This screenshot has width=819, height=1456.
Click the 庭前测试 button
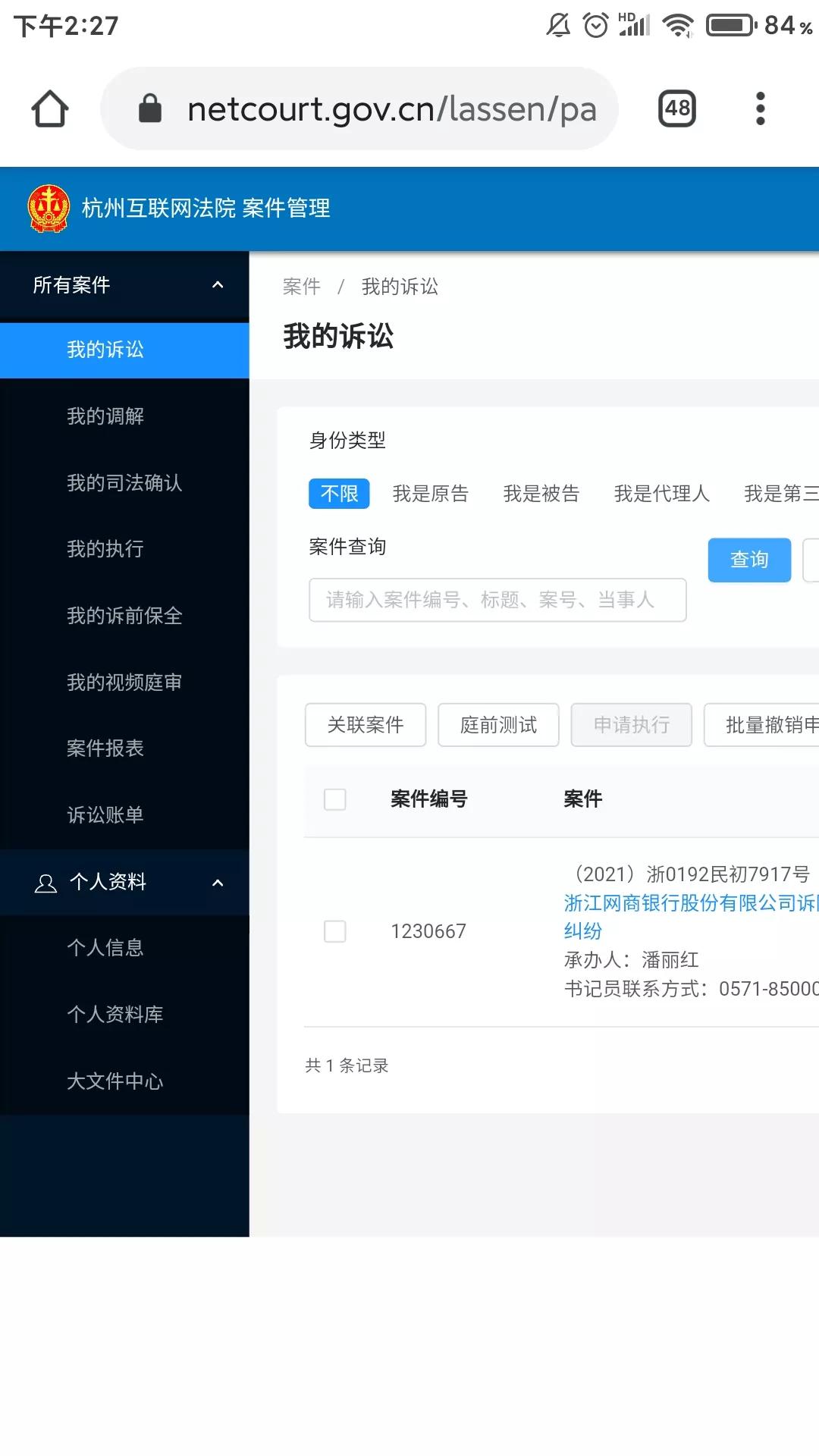[498, 725]
